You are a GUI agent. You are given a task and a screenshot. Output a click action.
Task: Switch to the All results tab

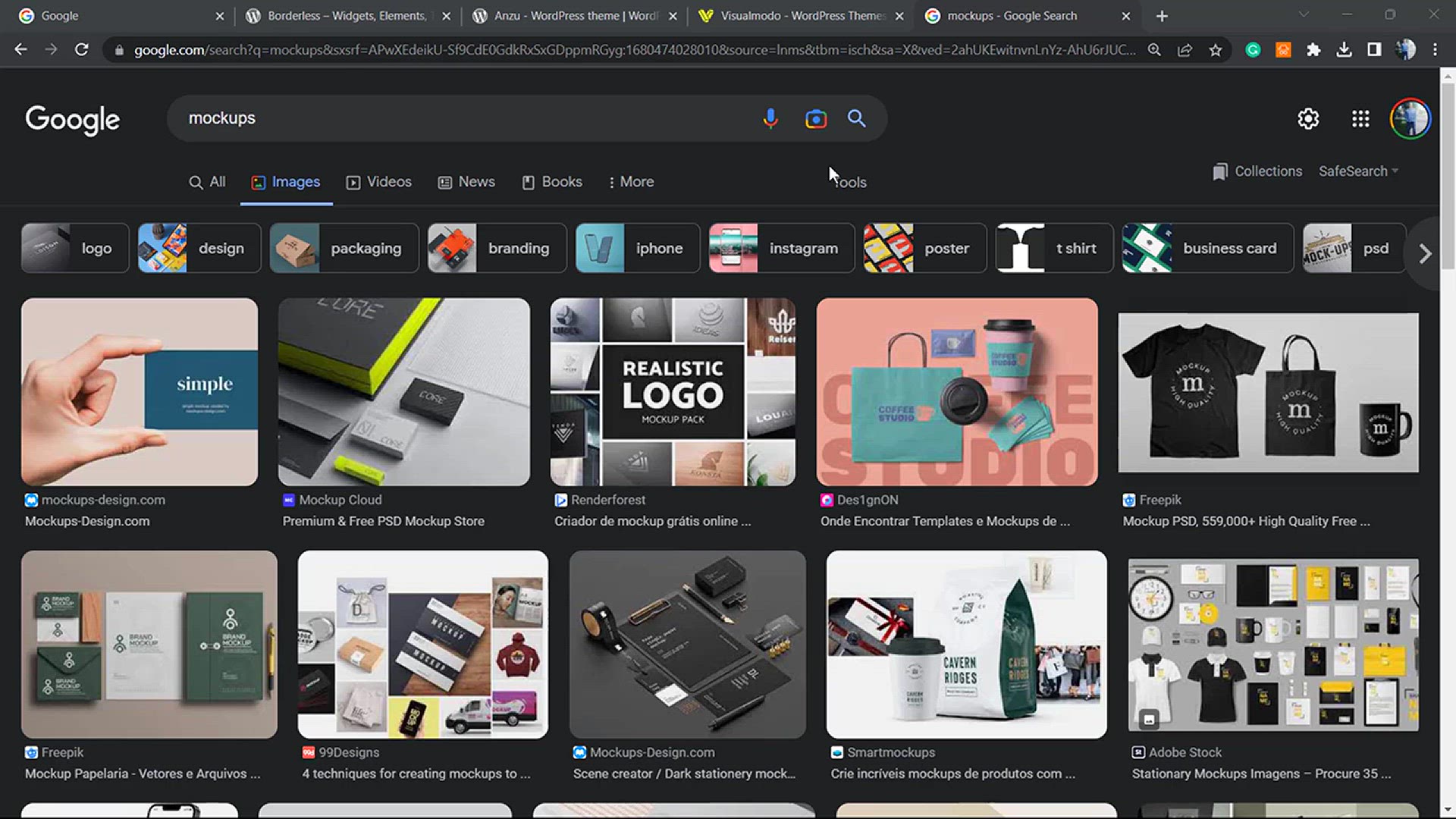tap(207, 182)
